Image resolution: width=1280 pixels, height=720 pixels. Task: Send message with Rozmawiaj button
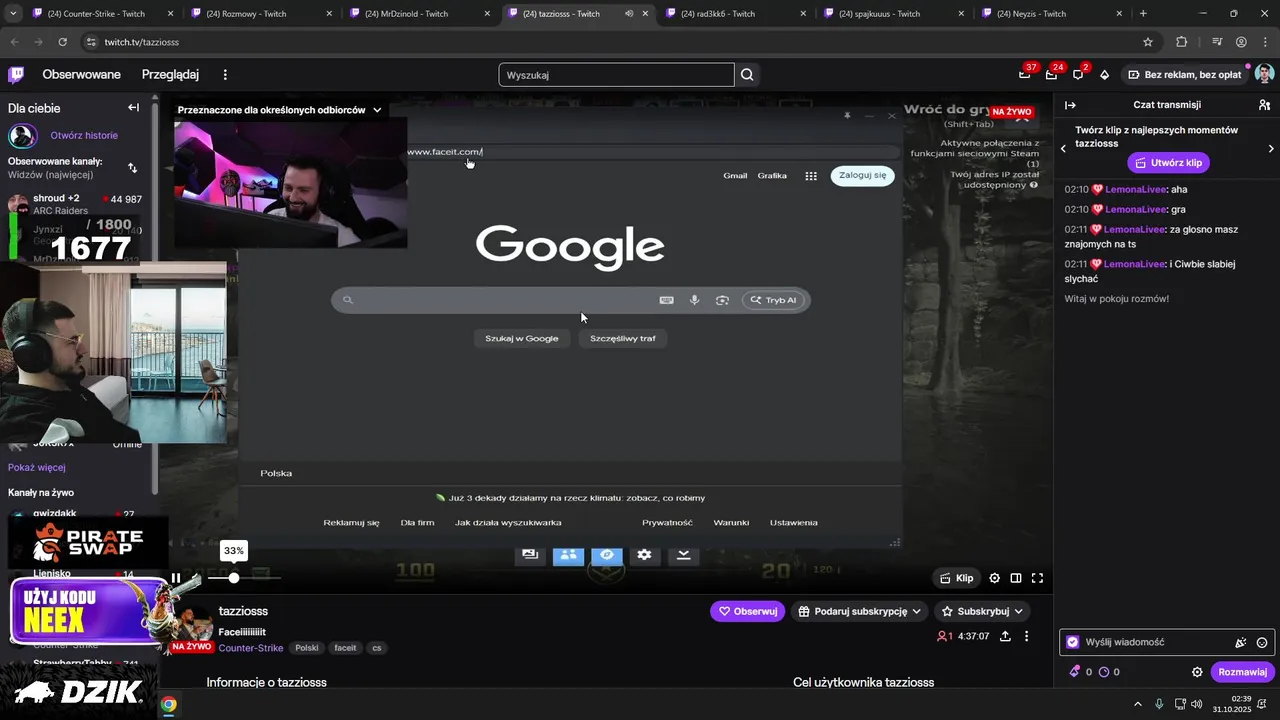[1243, 672]
